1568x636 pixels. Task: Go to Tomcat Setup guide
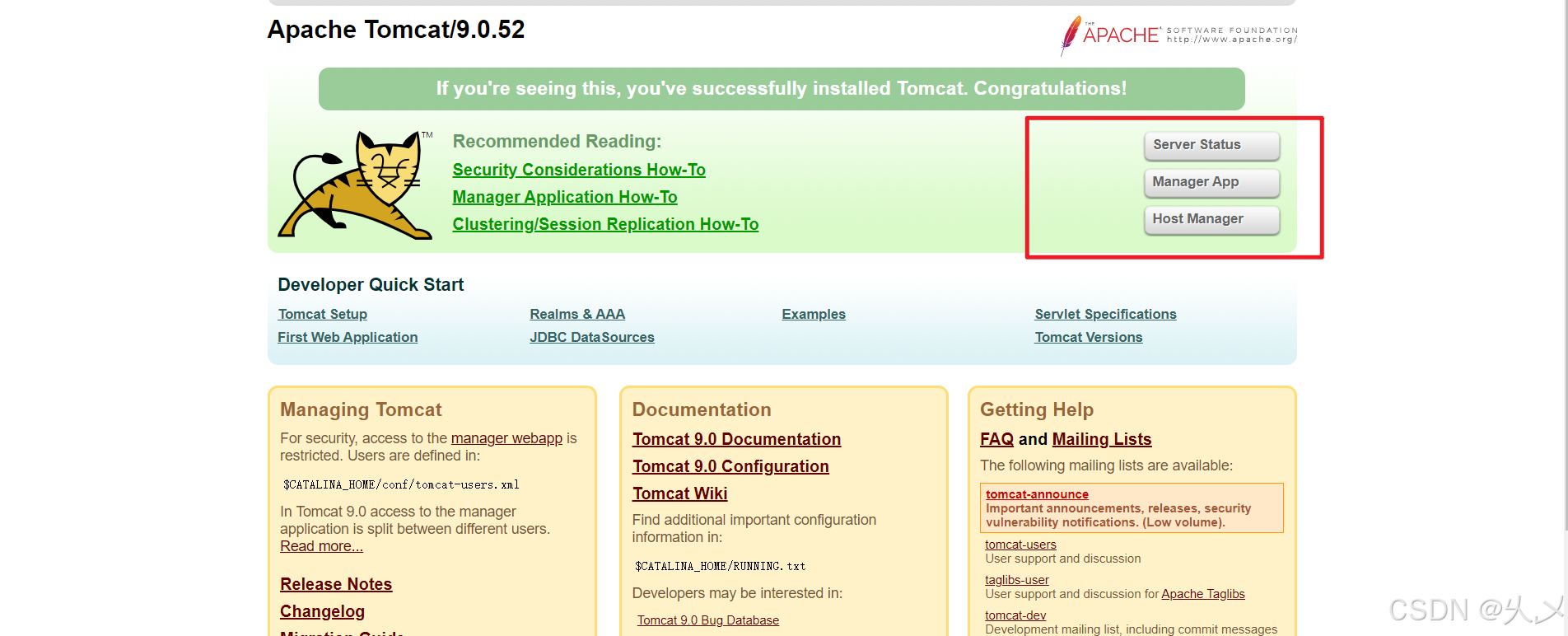point(323,314)
